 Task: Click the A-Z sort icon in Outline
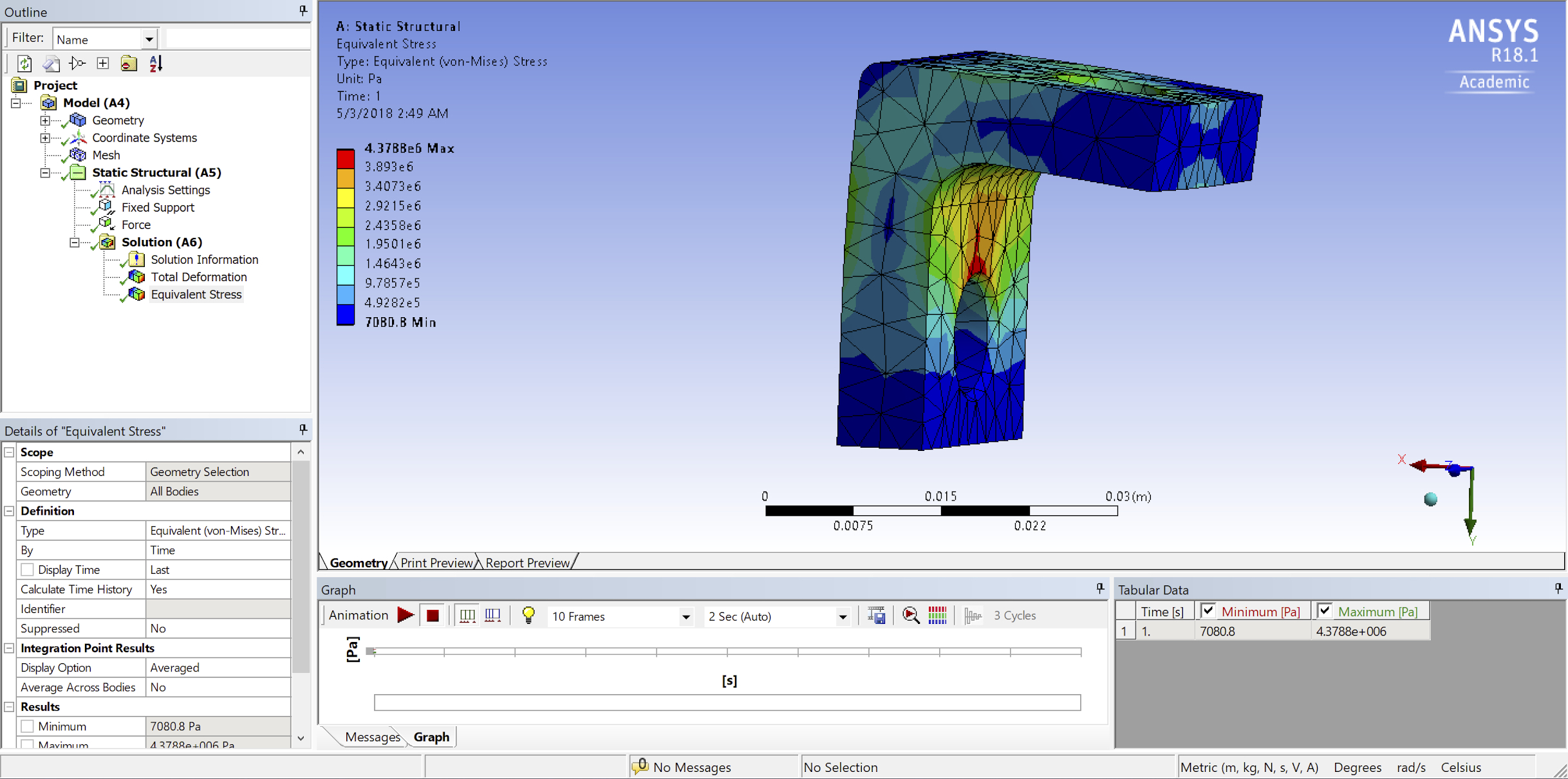(x=156, y=63)
